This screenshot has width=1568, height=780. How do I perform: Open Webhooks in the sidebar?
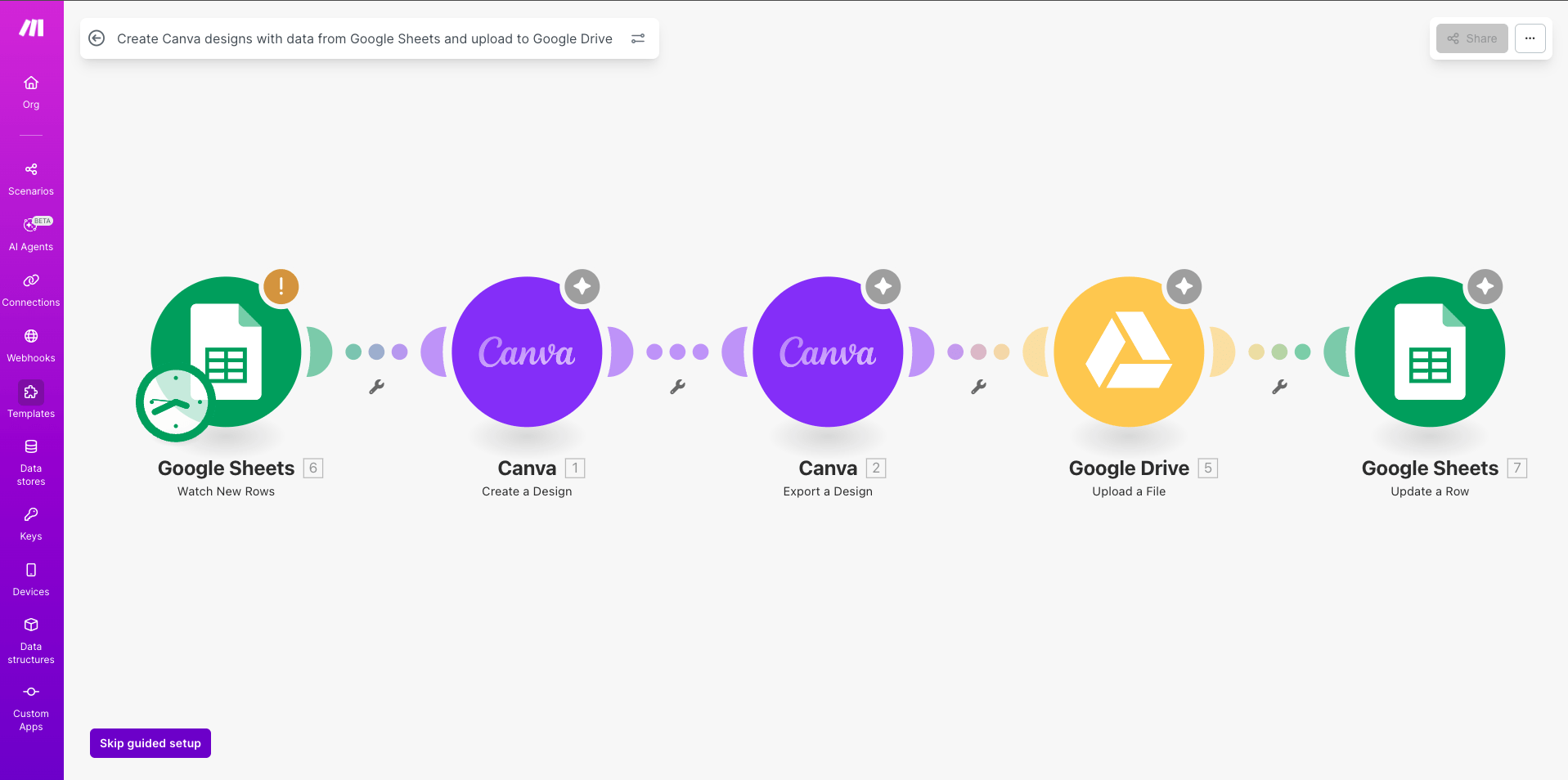point(31,345)
